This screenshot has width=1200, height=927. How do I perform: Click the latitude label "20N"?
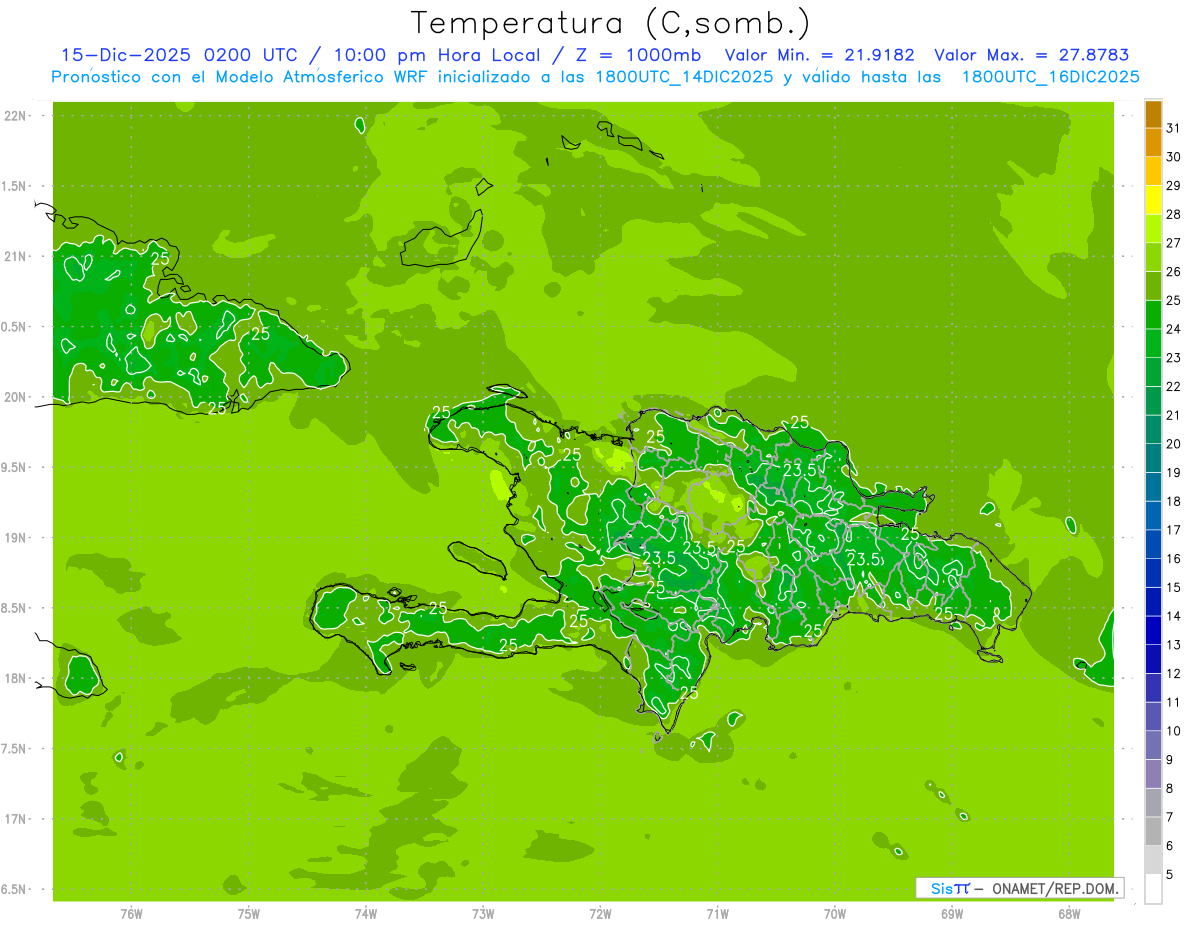pos(16,397)
